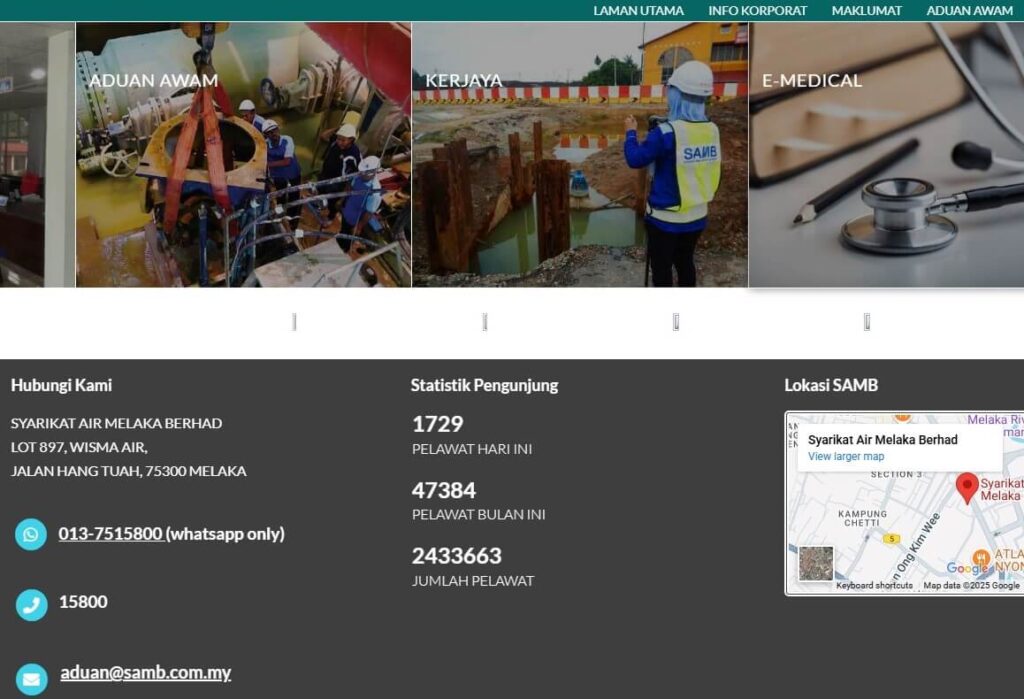Screen dimensions: 1024x699
Task: Click the phone number 15800 text
Action: pyautogui.click(x=83, y=602)
